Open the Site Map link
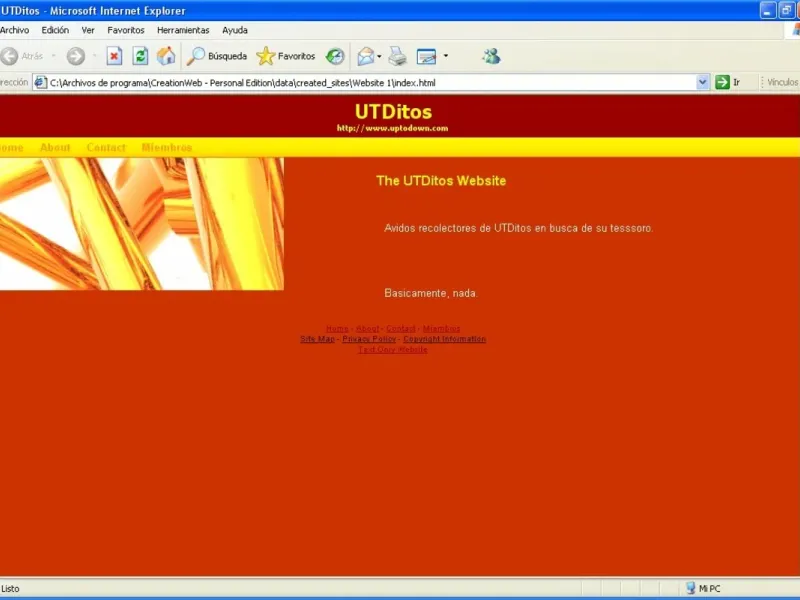The image size is (800, 600). coord(317,339)
